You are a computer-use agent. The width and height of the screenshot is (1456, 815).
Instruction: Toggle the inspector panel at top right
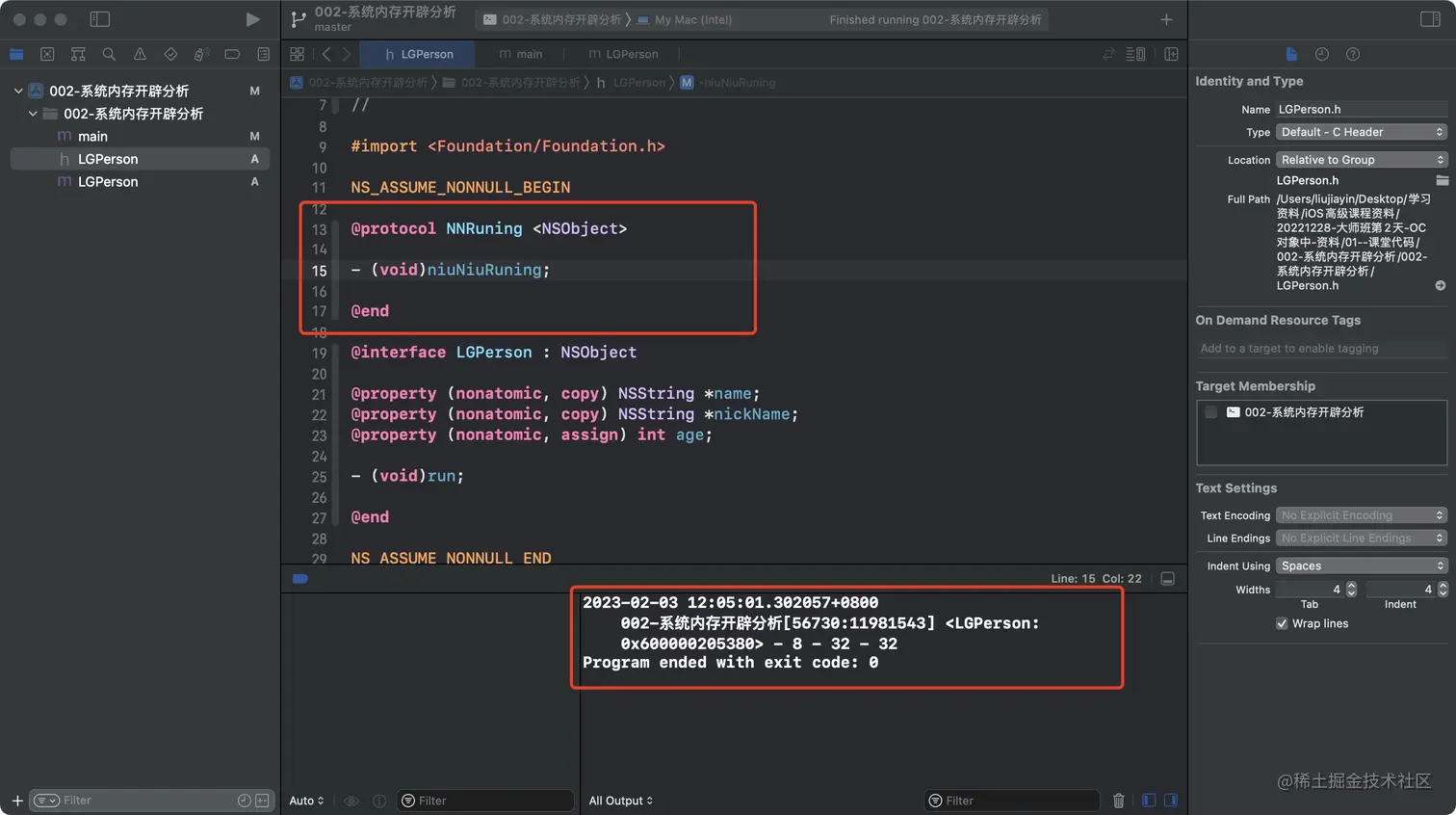coord(1430,19)
